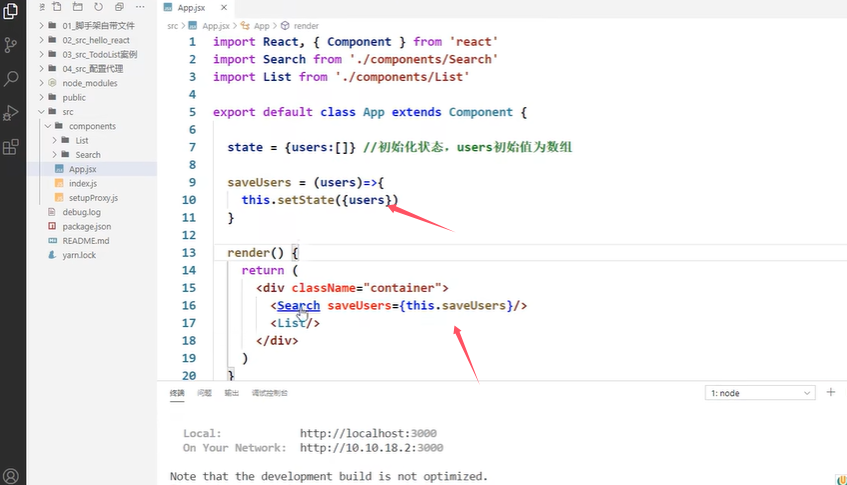
Task: Click the 'react' module string on line 1
Action: click(474, 42)
